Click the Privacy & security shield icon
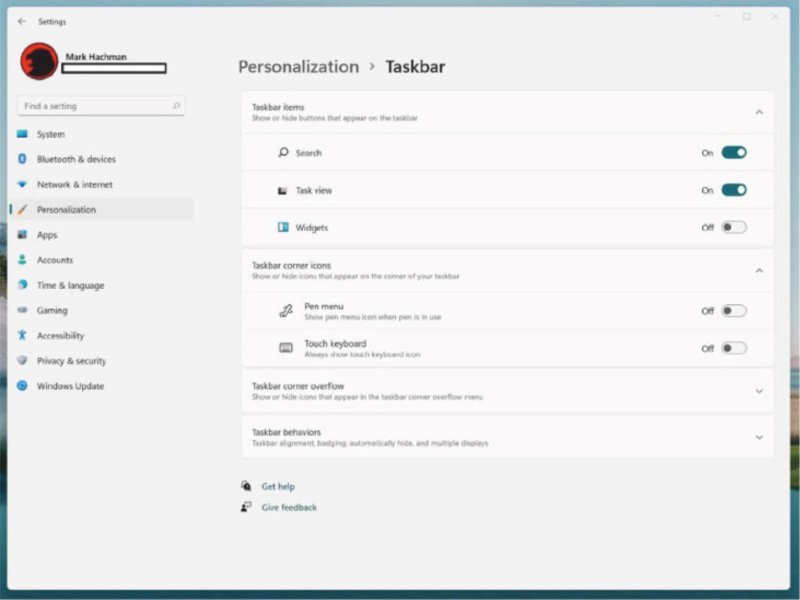This screenshot has width=800, height=600. point(22,361)
